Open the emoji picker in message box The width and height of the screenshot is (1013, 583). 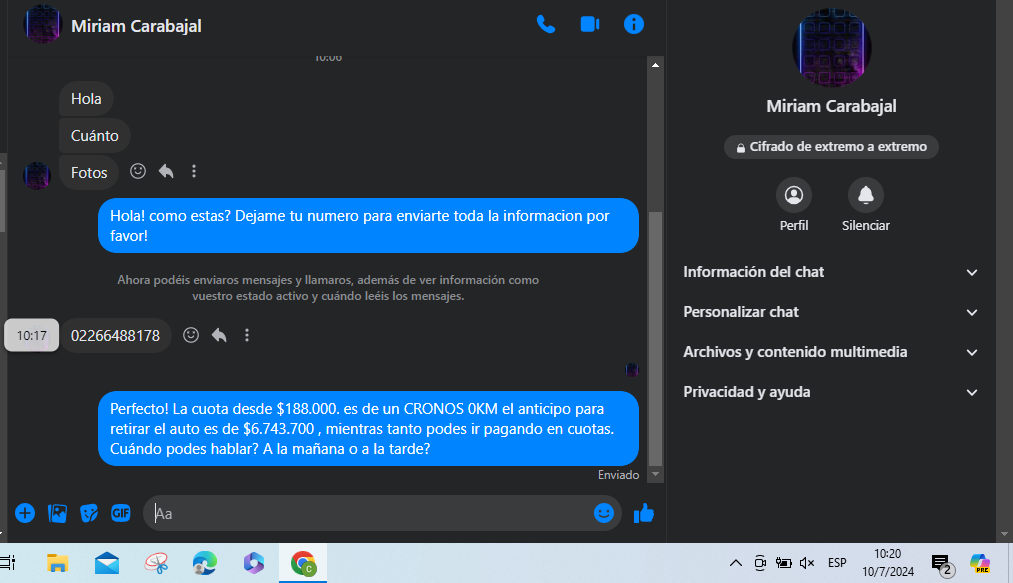pyautogui.click(x=603, y=513)
